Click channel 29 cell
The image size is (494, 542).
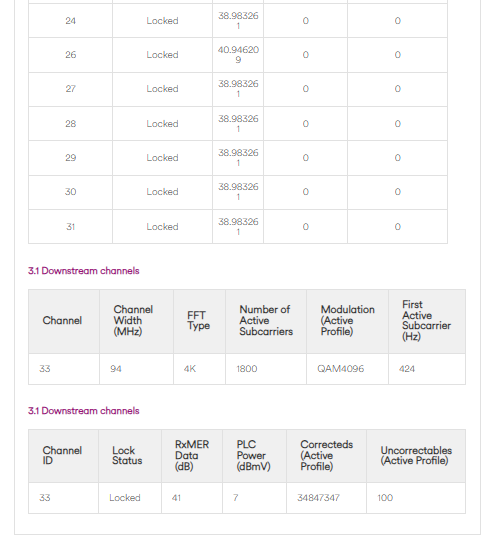tap(71, 158)
